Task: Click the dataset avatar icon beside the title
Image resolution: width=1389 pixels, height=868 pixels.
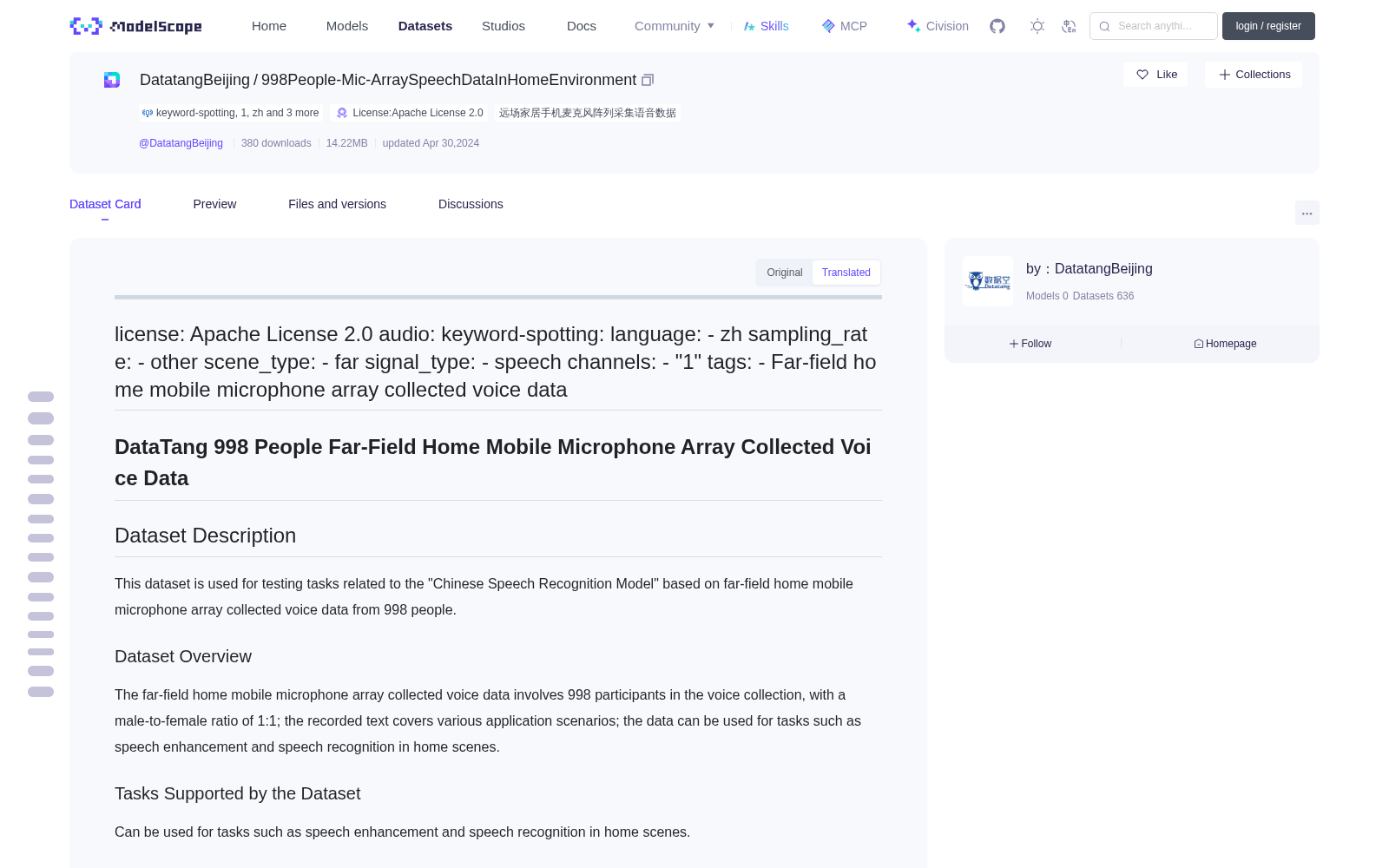Action: 112,80
